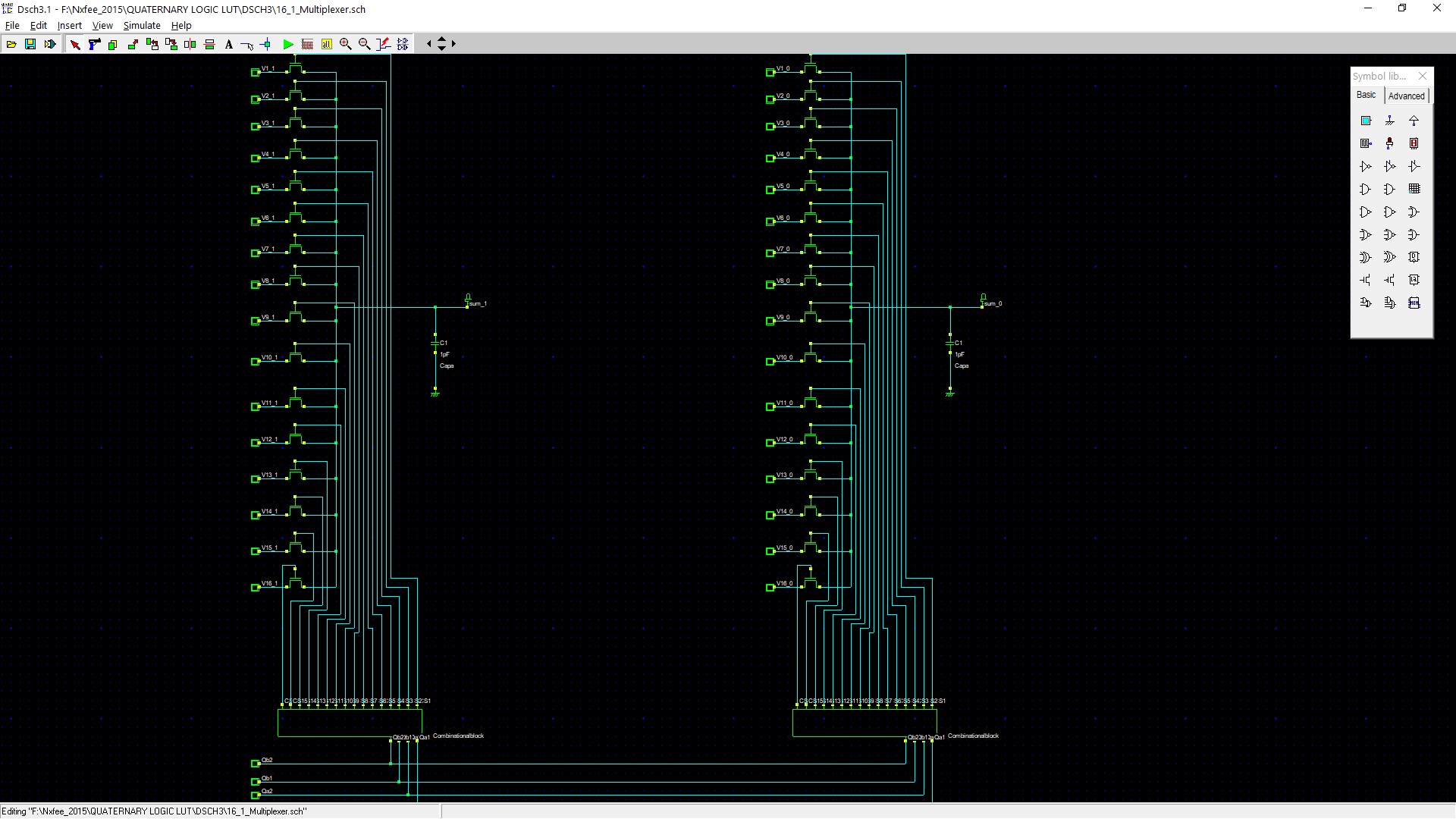Click the Open file toolbar icon
The image size is (1456, 819).
[x=11, y=44]
